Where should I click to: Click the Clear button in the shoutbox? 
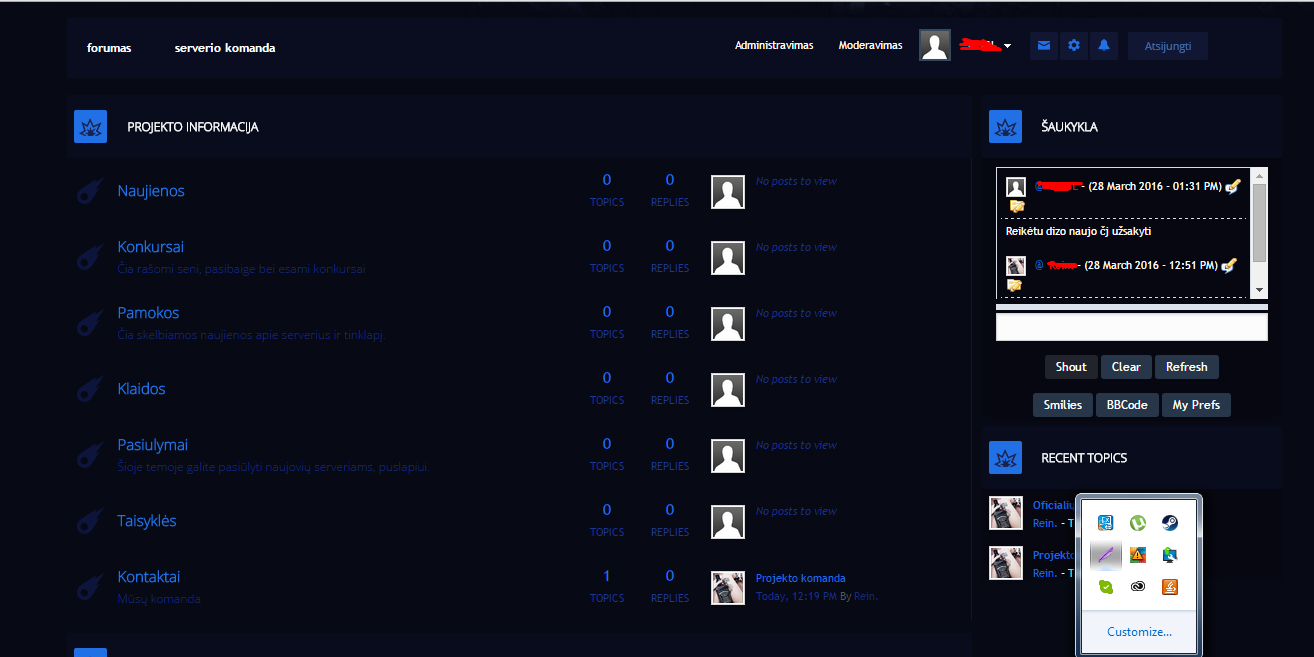[1126, 367]
